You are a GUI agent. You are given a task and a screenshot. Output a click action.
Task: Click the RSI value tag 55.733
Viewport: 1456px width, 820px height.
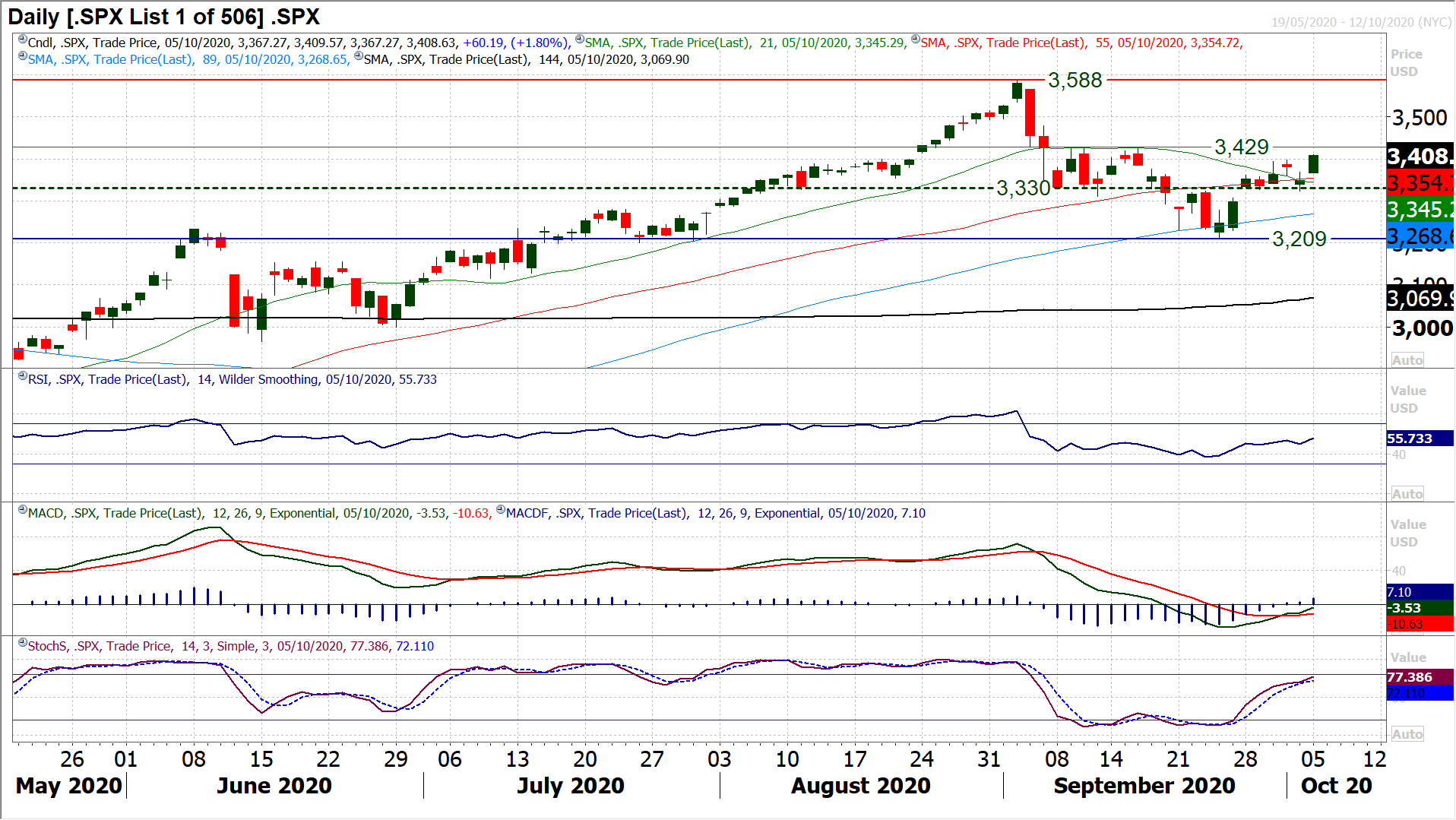[x=1420, y=438]
